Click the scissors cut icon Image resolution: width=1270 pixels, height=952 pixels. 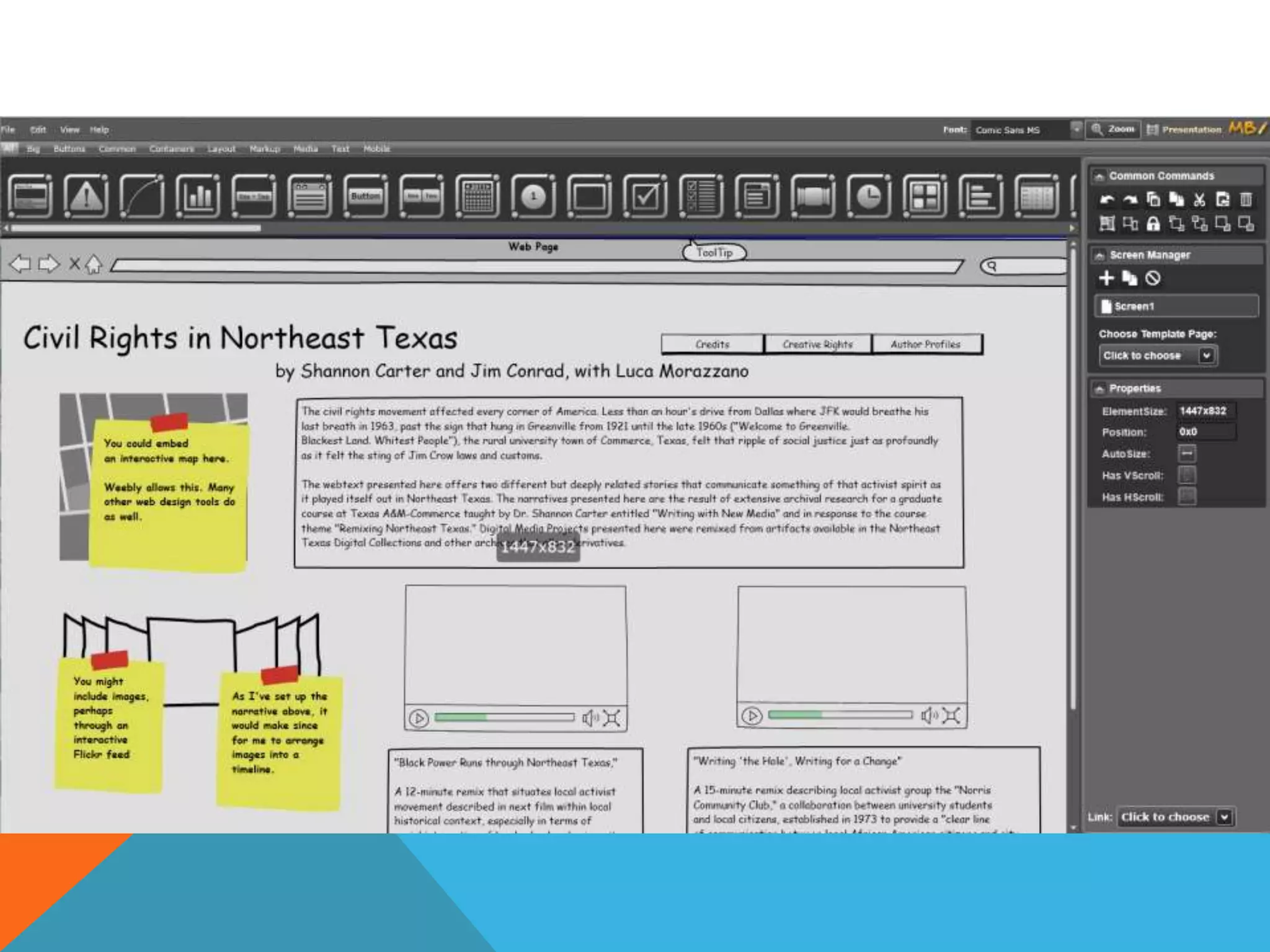1199,200
